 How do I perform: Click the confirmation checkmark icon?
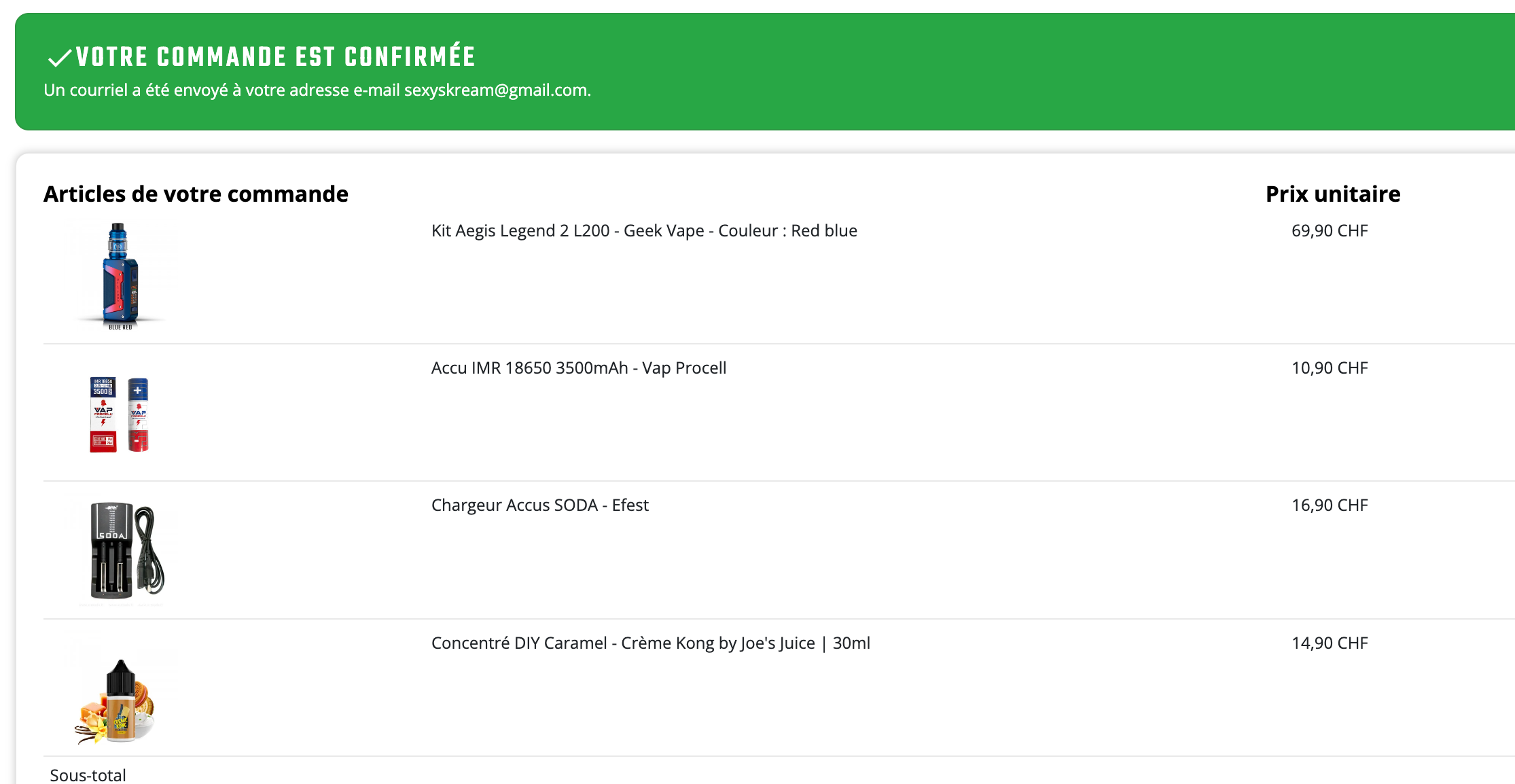(60, 58)
